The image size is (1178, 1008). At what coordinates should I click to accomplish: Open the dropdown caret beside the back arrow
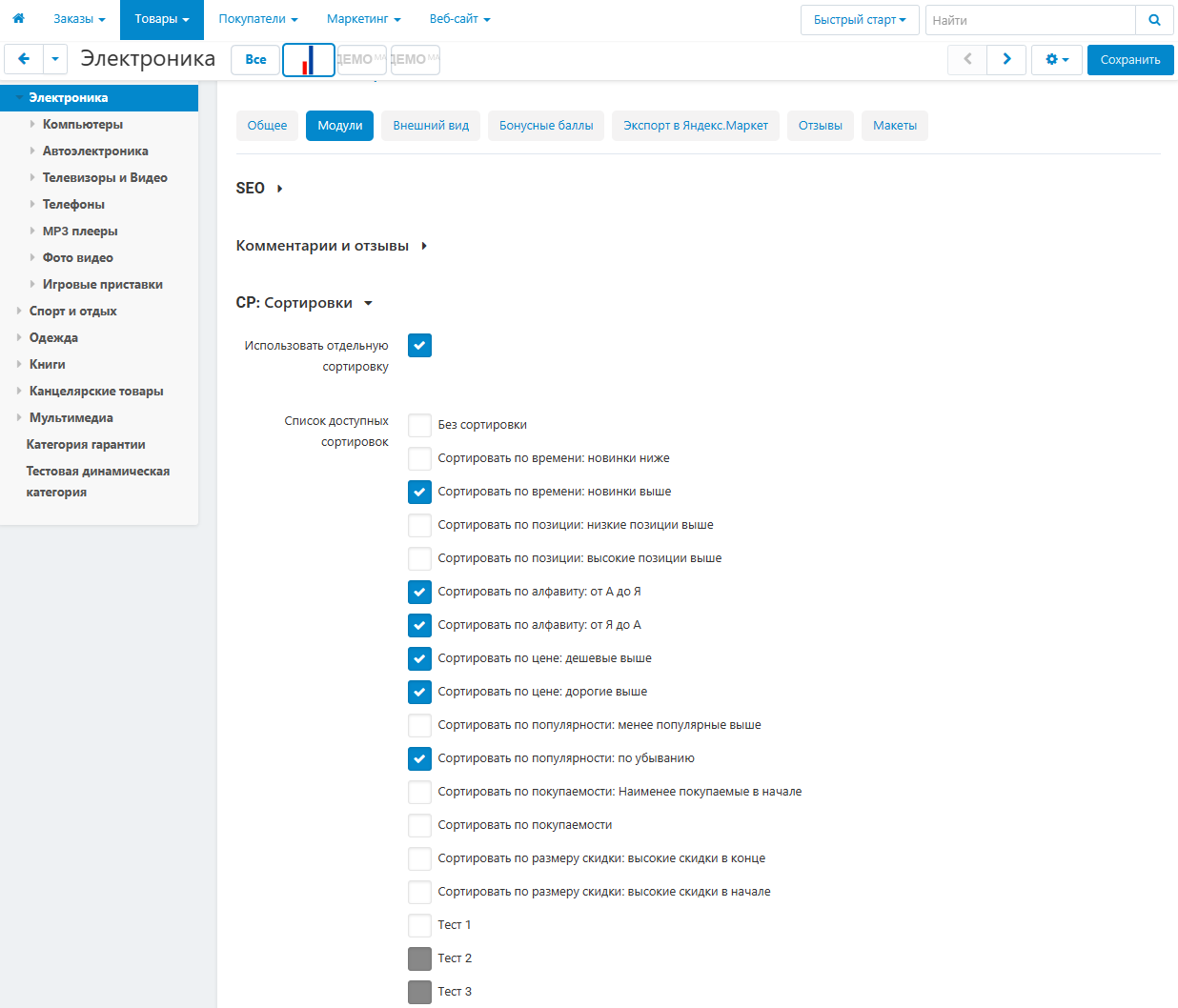[x=55, y=59]
